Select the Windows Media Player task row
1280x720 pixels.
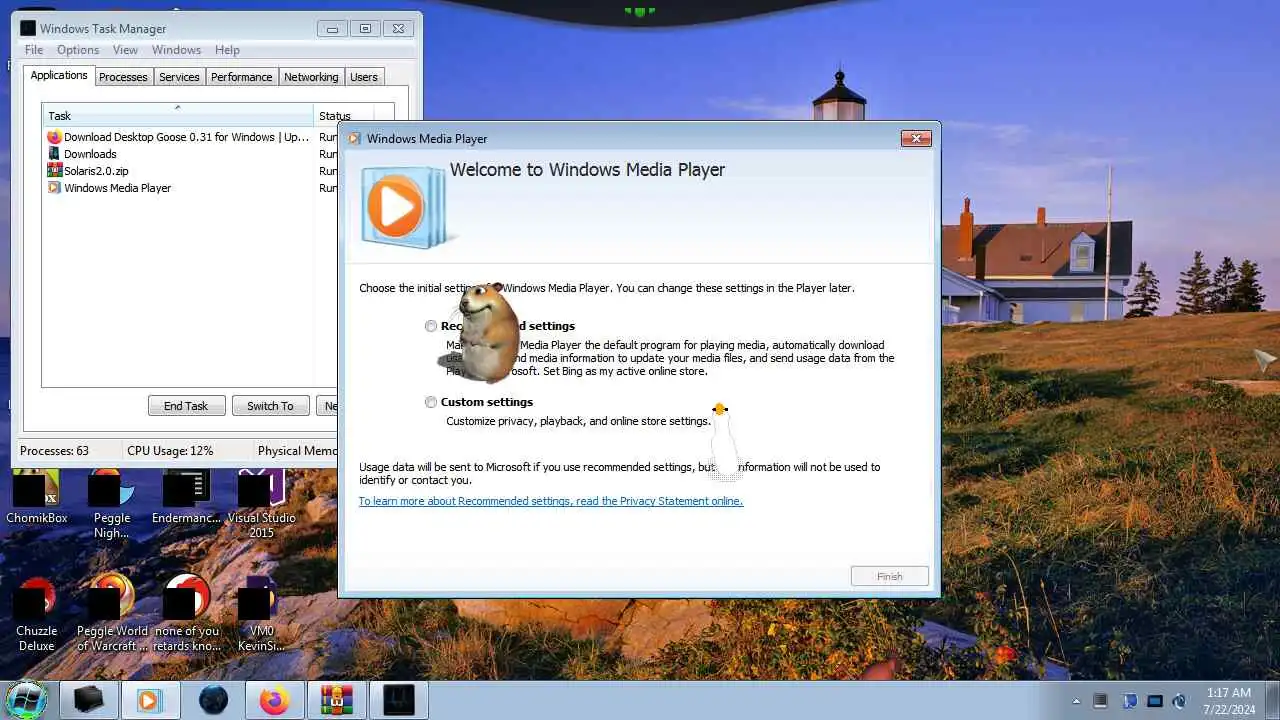click(190, 188)
